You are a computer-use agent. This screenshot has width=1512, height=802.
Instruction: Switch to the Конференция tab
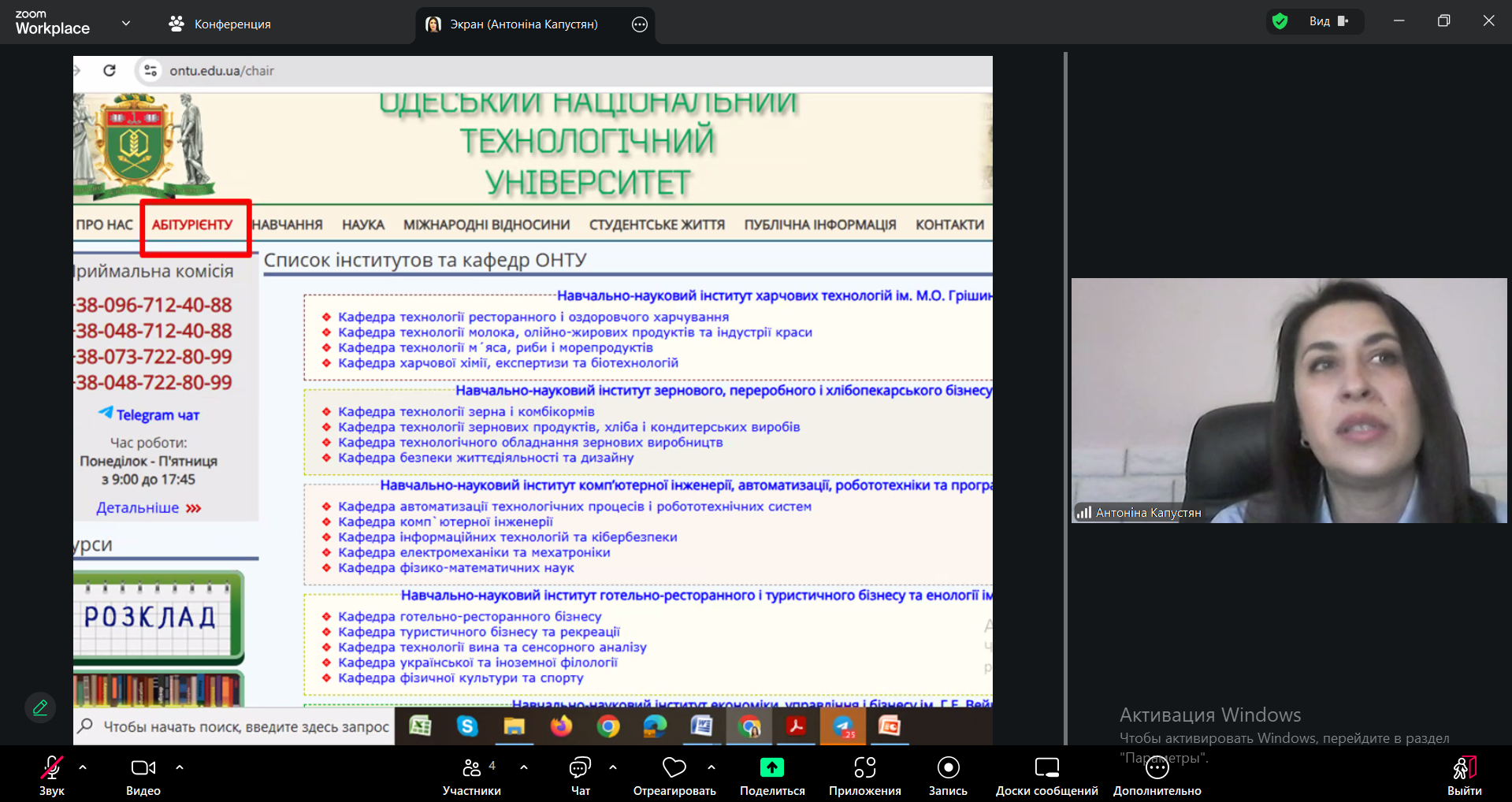[220, 24]
